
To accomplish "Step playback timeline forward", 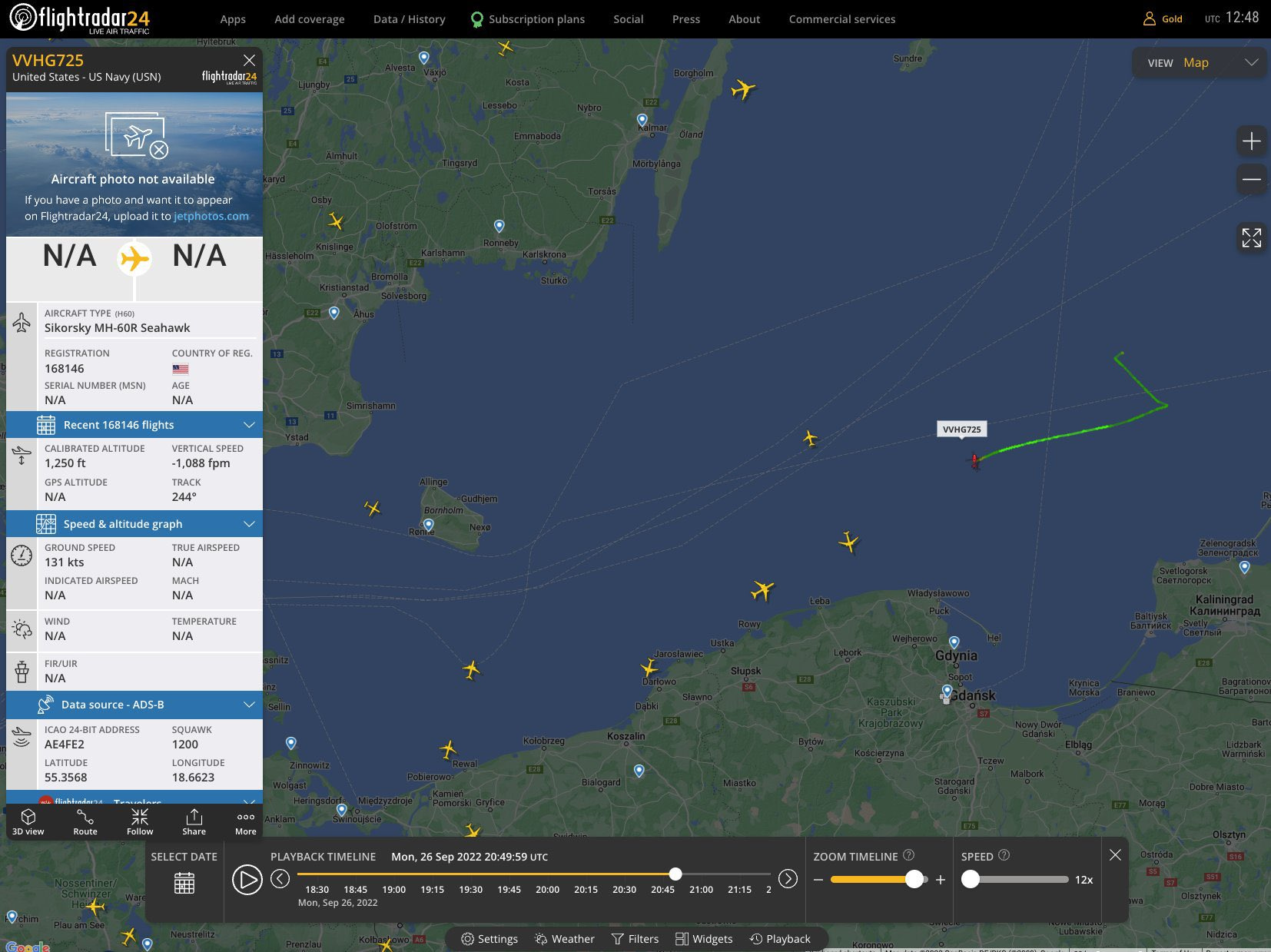I will point(788,878).
